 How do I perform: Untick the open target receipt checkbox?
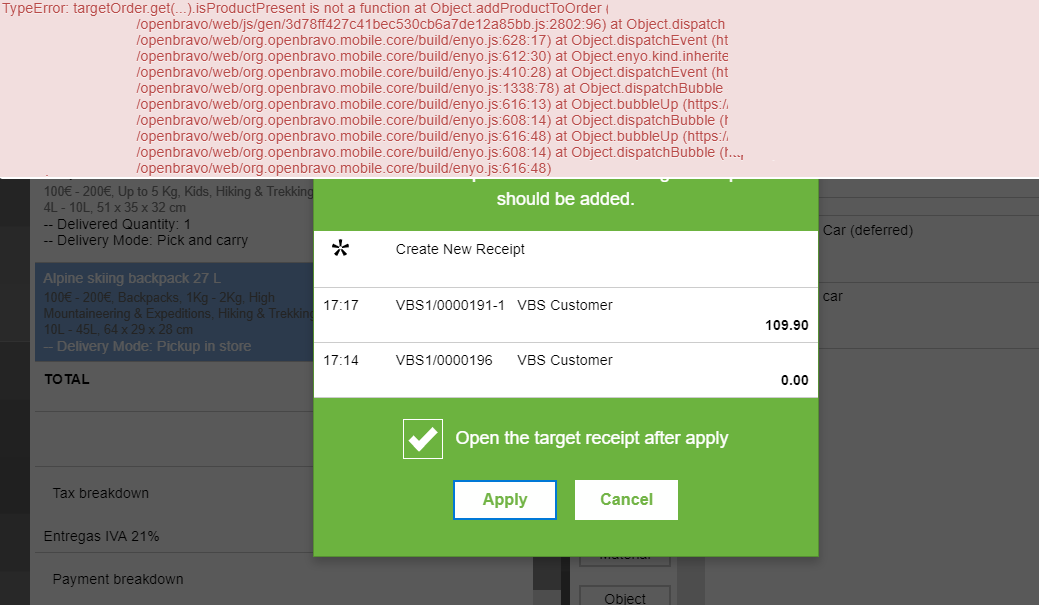pyautogui.click(x=423, y=439)
